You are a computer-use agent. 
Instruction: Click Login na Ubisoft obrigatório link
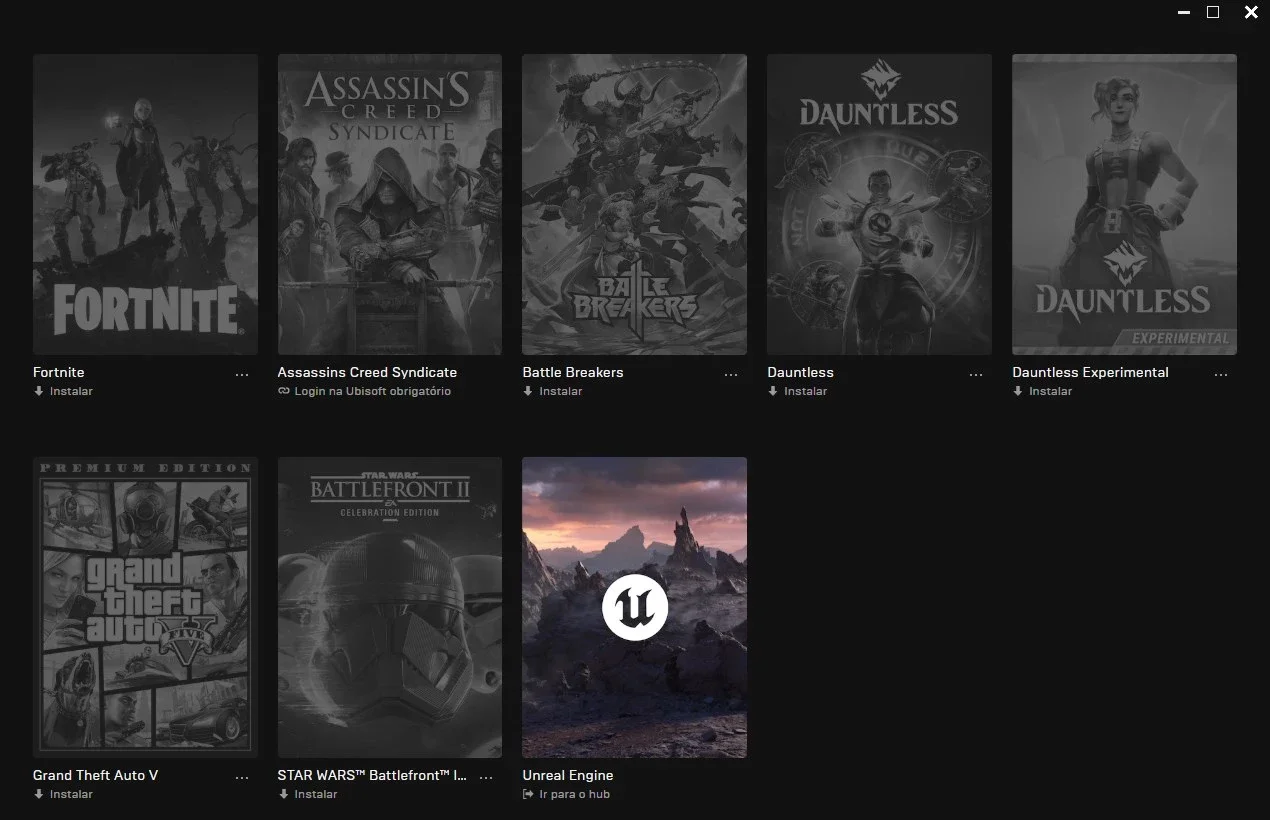click(364, 391)
